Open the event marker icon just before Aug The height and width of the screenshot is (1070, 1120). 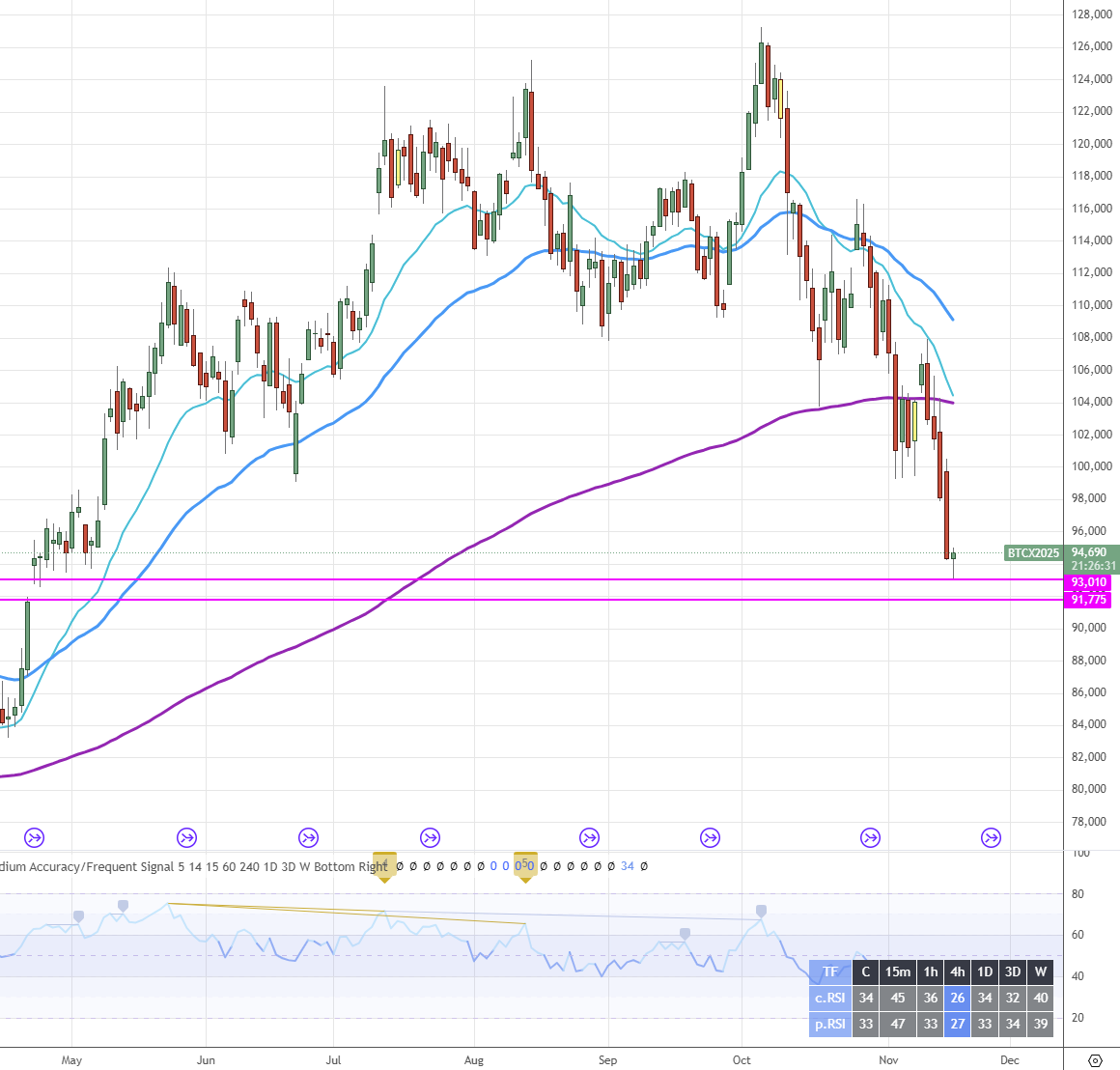pos(430,837)
